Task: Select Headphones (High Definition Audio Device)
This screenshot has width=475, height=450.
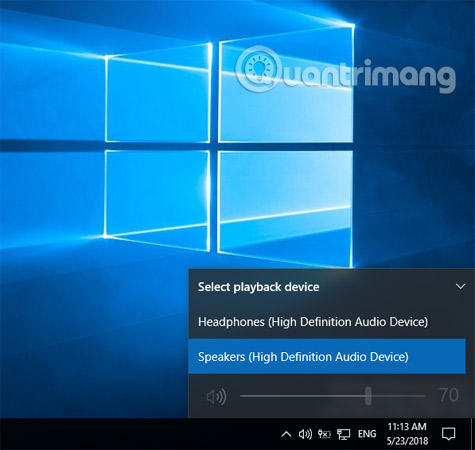Action: tap(327, 322)
